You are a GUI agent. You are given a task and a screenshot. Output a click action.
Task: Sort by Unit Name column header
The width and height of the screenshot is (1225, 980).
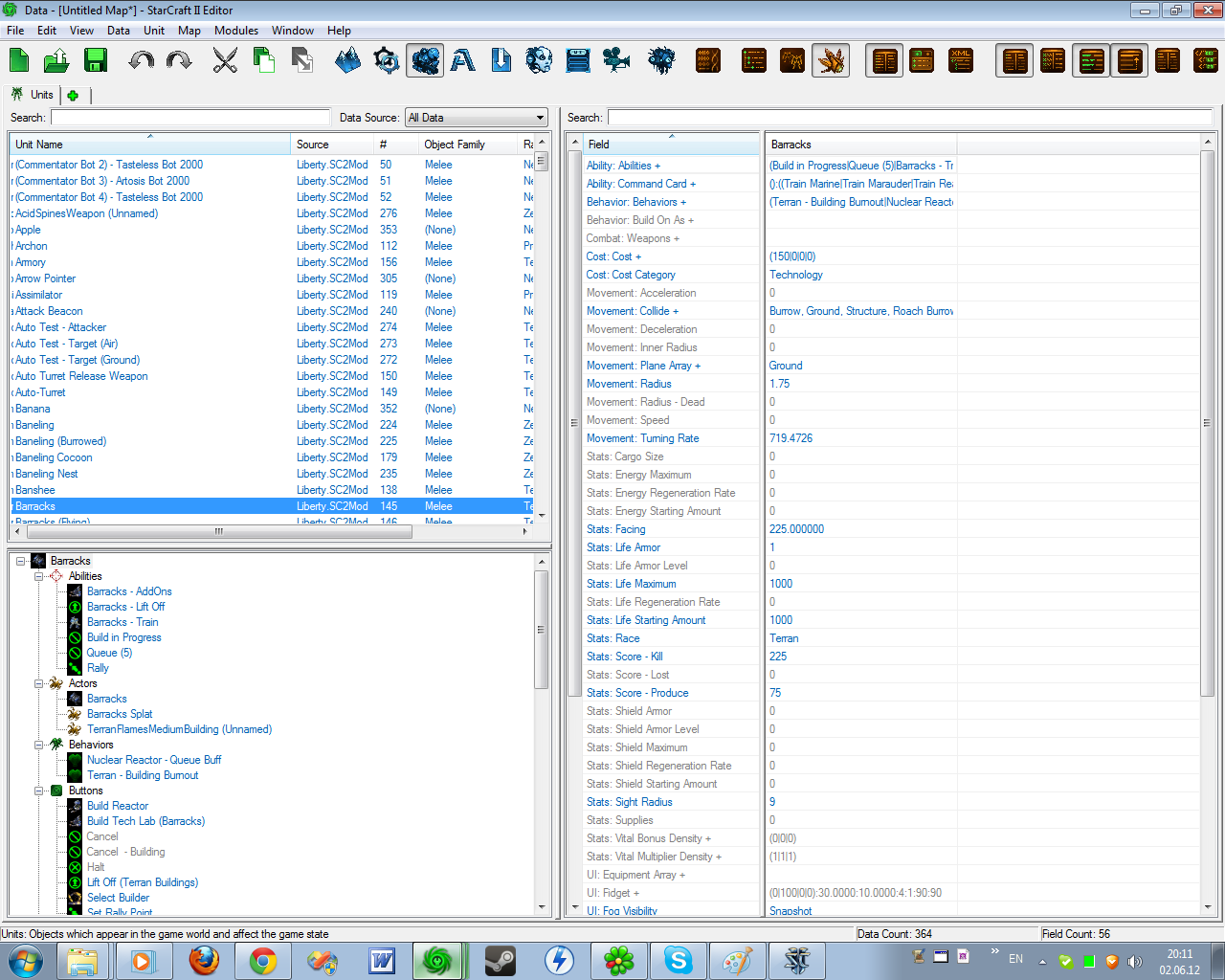[150, 145]
